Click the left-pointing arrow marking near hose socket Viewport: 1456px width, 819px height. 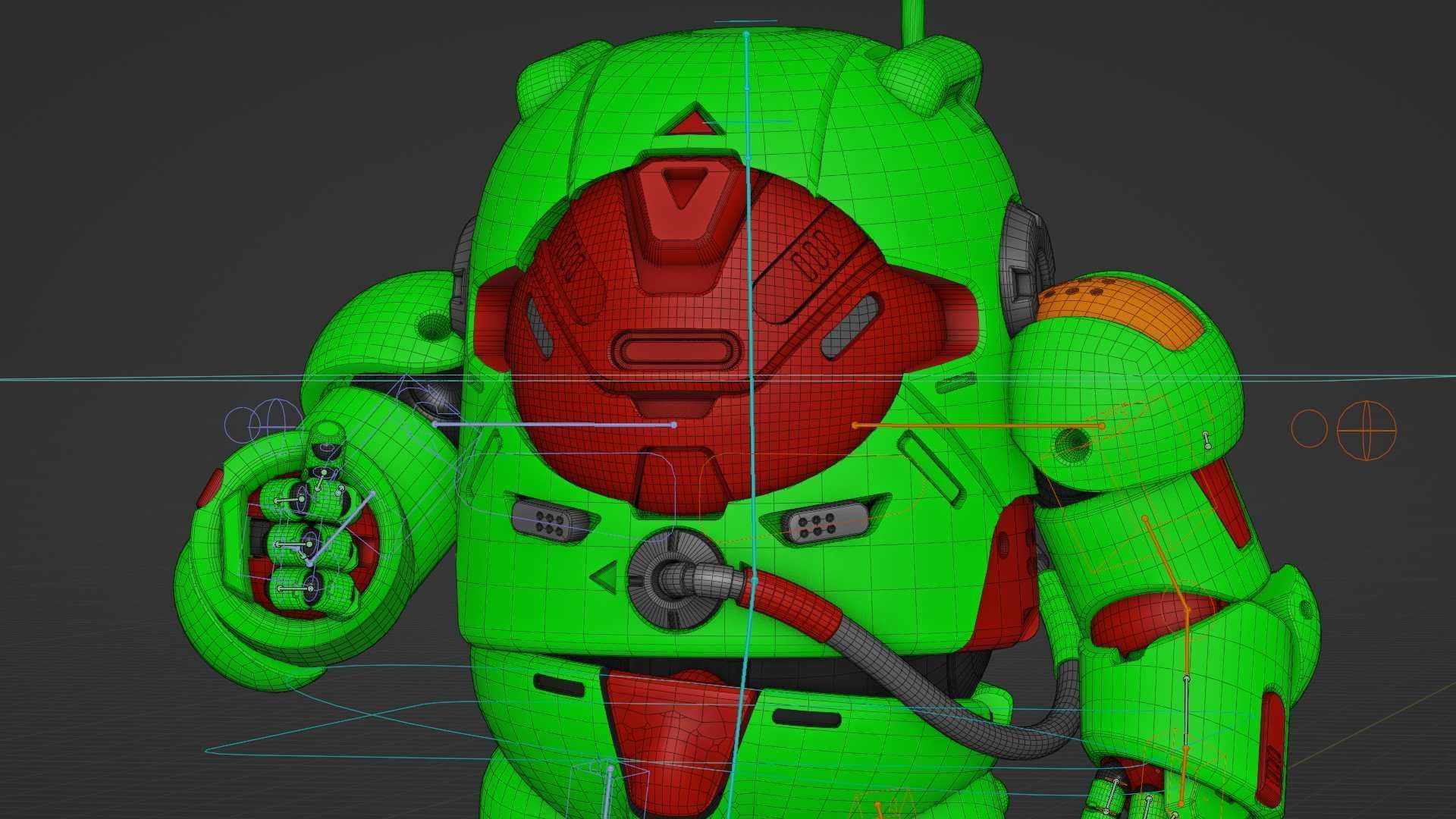(604, 577)
